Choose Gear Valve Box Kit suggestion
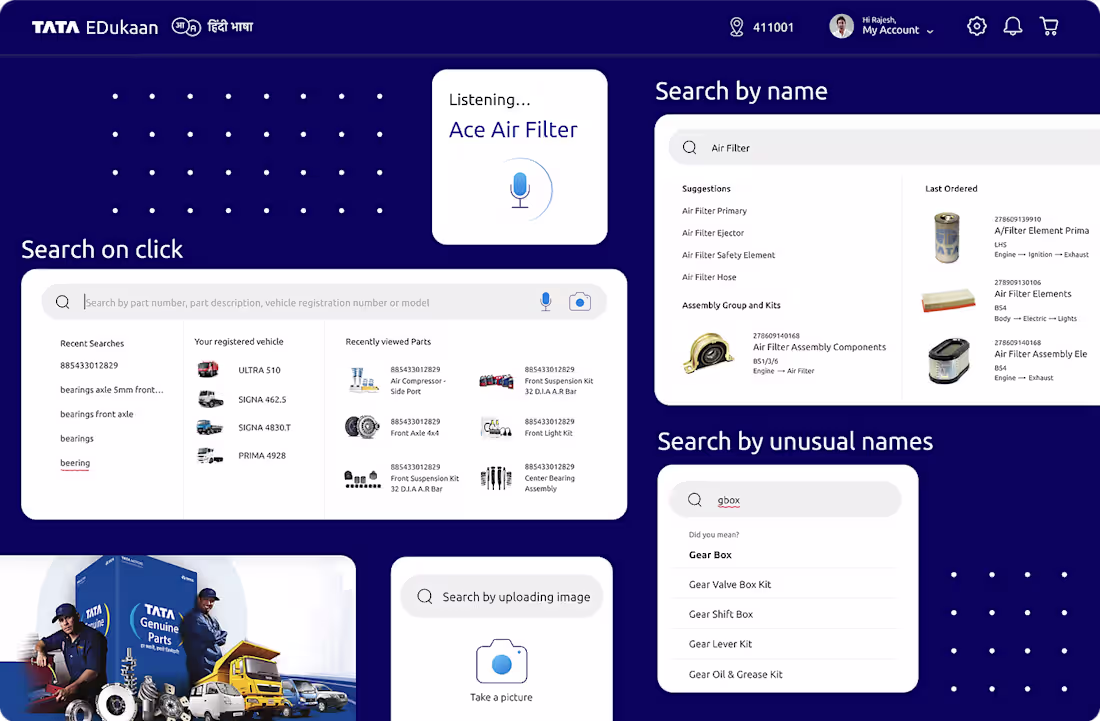Viewport: 1100px width, 721px height. [x=730, y=584]
